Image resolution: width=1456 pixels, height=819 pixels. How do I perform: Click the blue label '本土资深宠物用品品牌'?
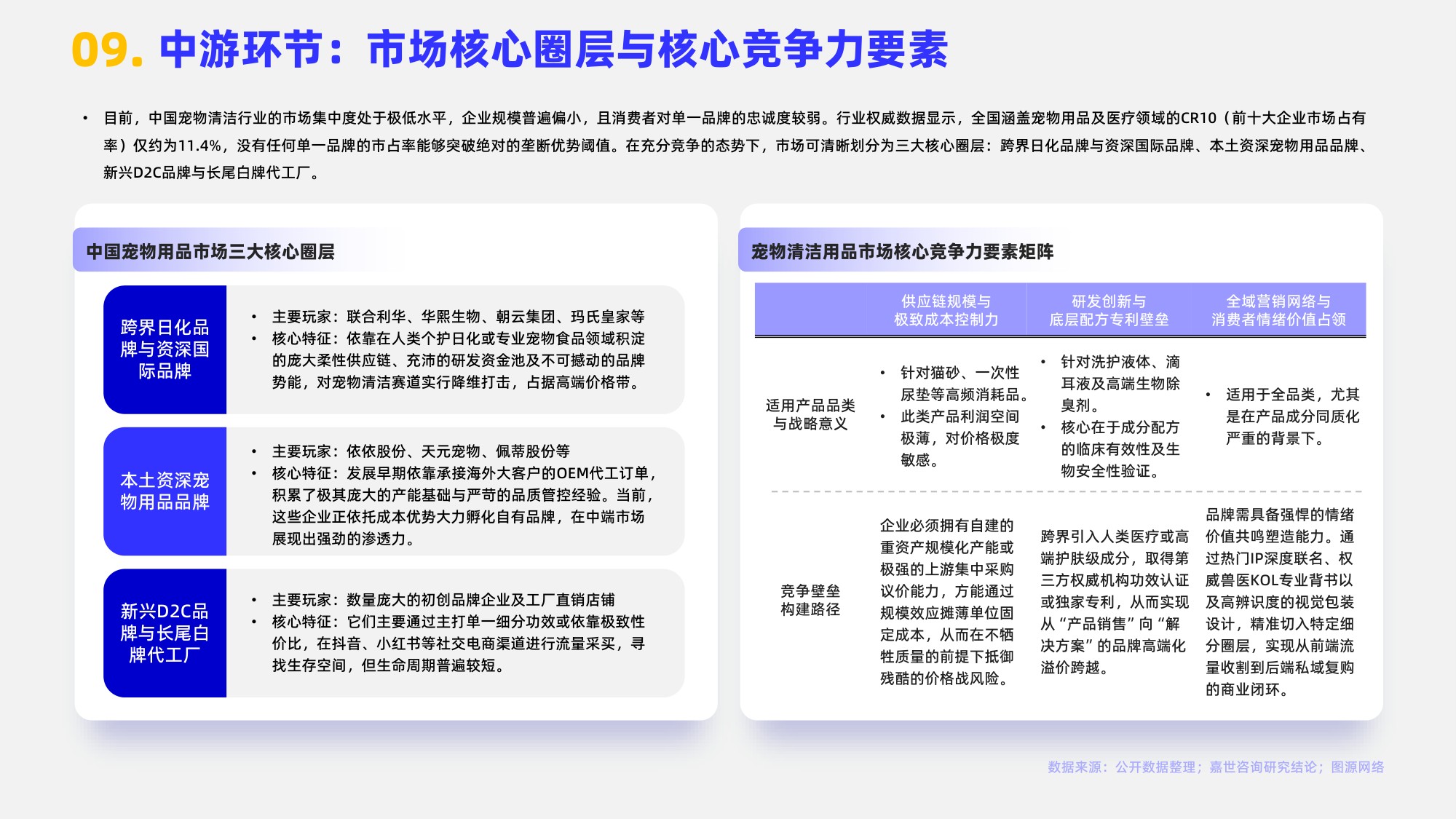coord(165,491)
